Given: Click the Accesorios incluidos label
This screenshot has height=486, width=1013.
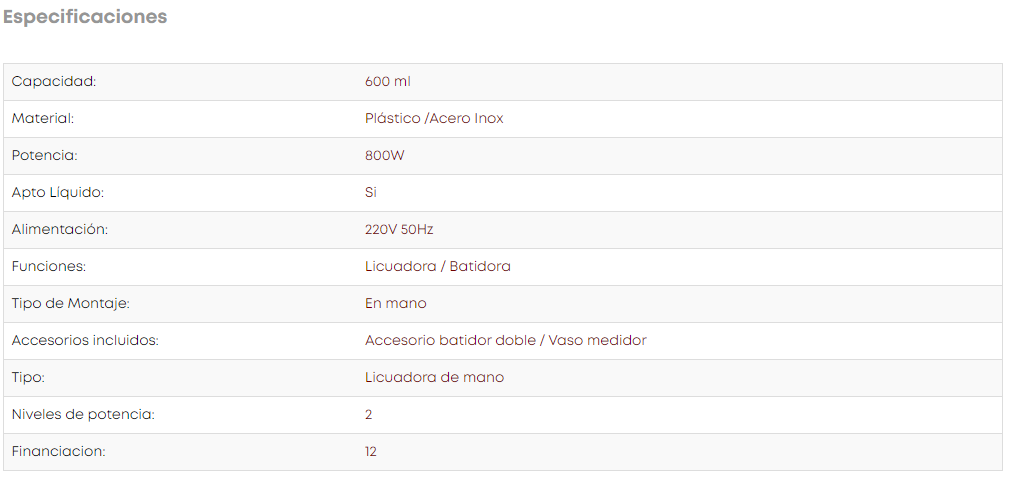Looking at the screenshot, I should point(85,341).
